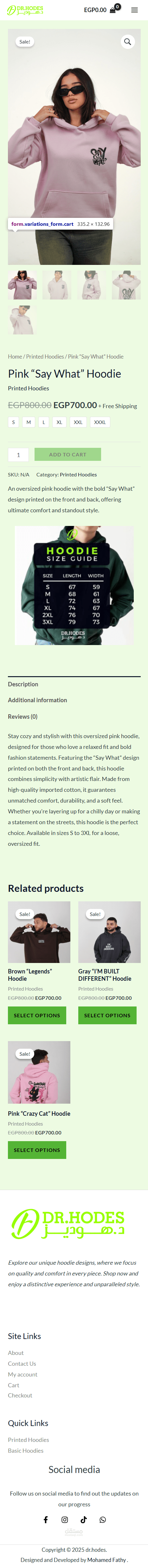Select size XXXL option
This screenshot has height=1568, width=148.
tap(100, 422)
